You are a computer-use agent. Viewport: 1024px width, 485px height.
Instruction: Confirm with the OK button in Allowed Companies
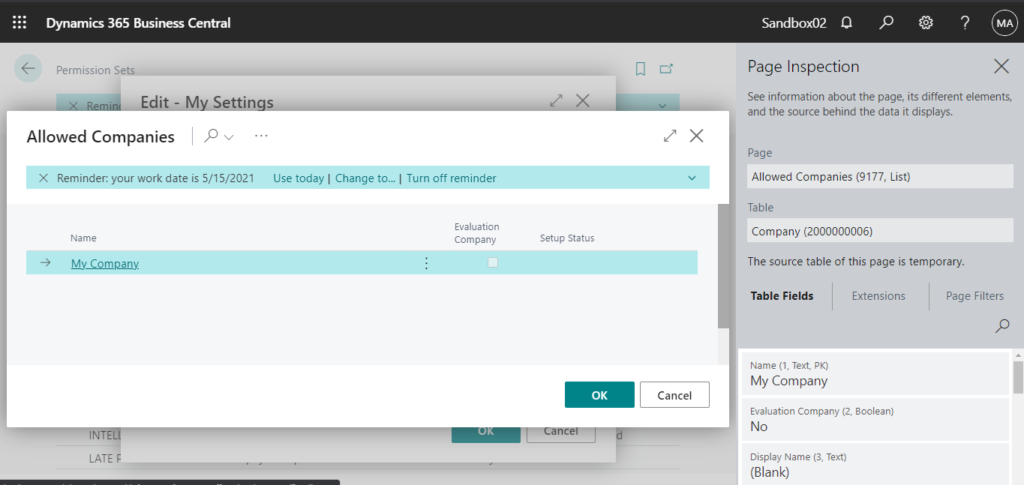(x=600, y=395)
